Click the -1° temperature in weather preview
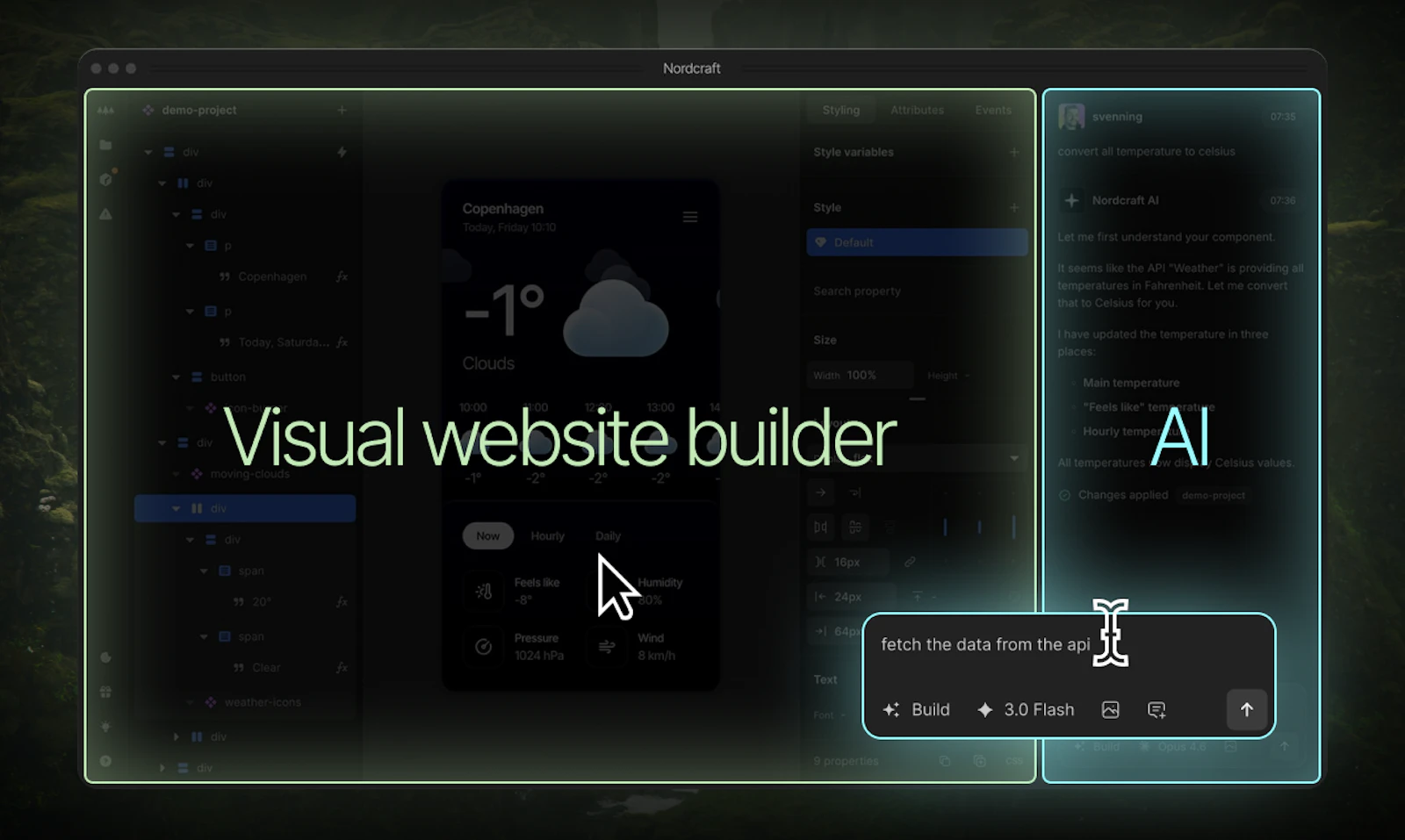Viewport: 1405px width, 840px height. [504, 311]
